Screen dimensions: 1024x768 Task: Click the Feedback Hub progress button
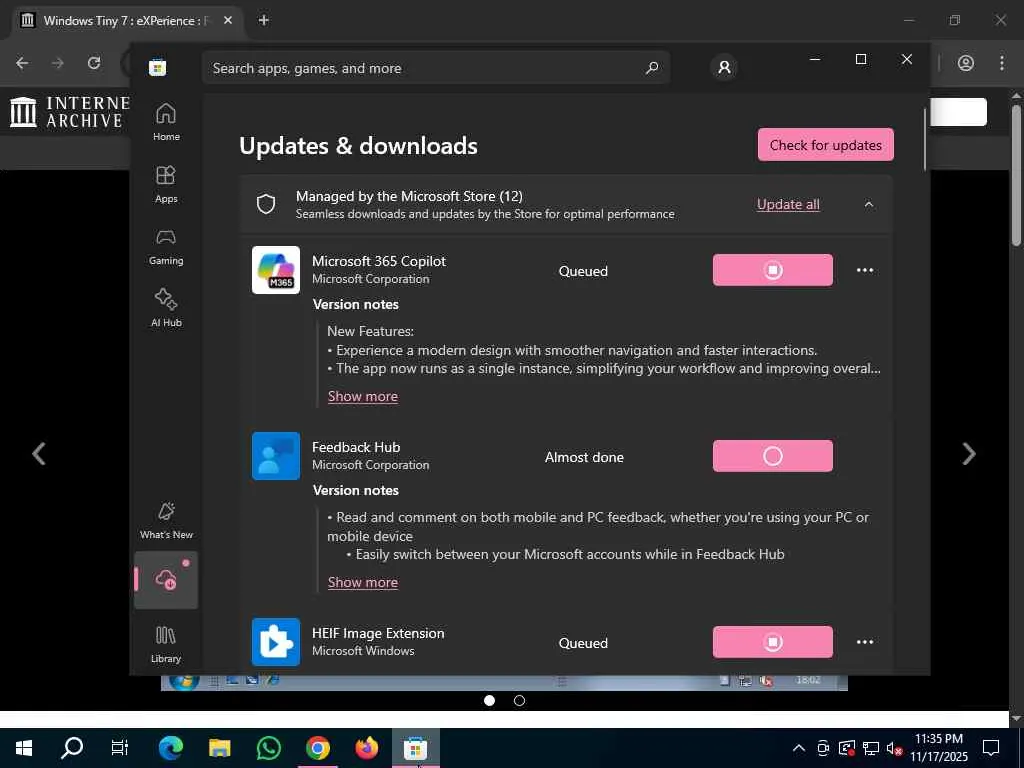coord(773,456)
